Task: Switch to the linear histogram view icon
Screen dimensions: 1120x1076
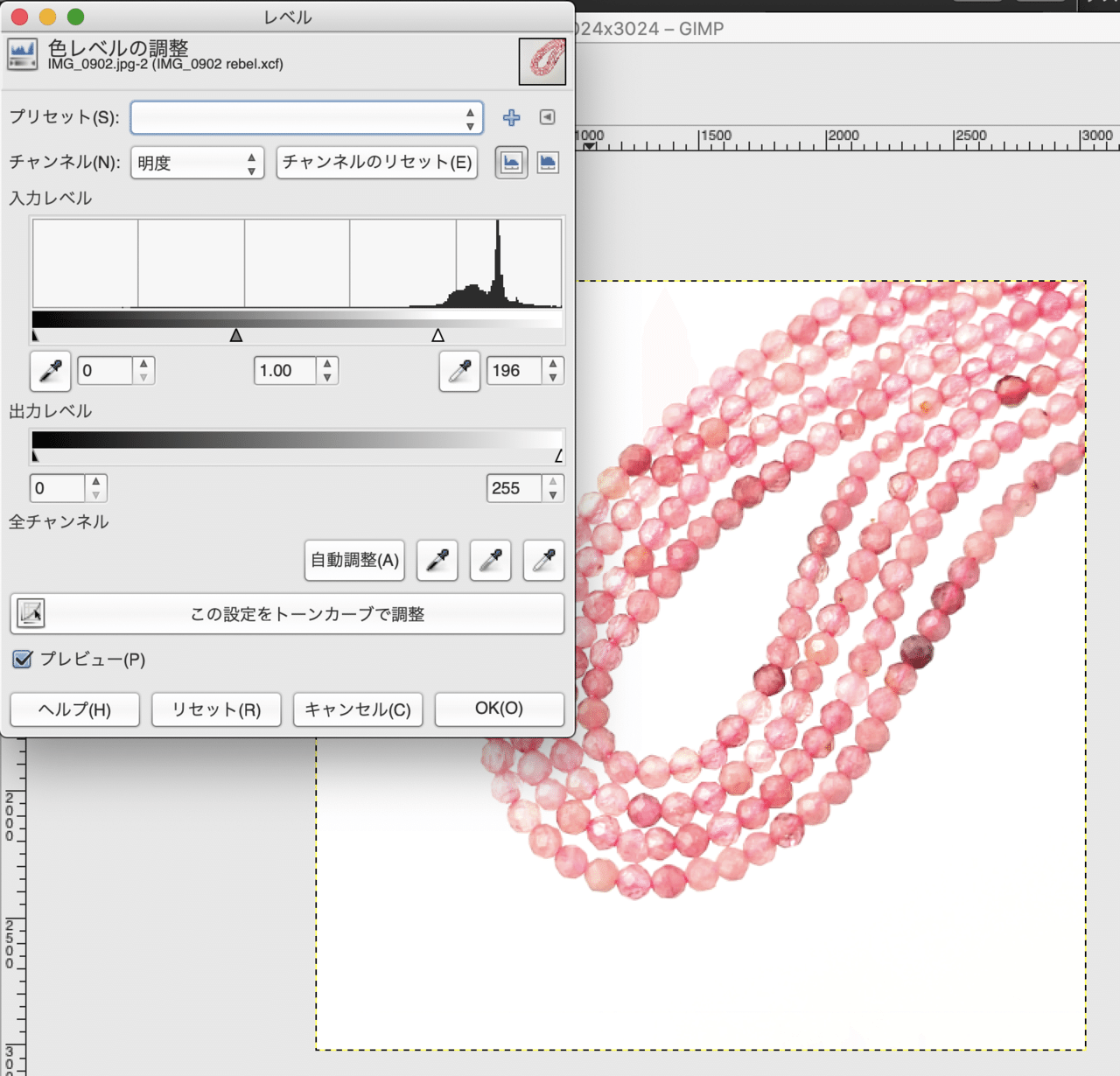Action: point(512,163)
